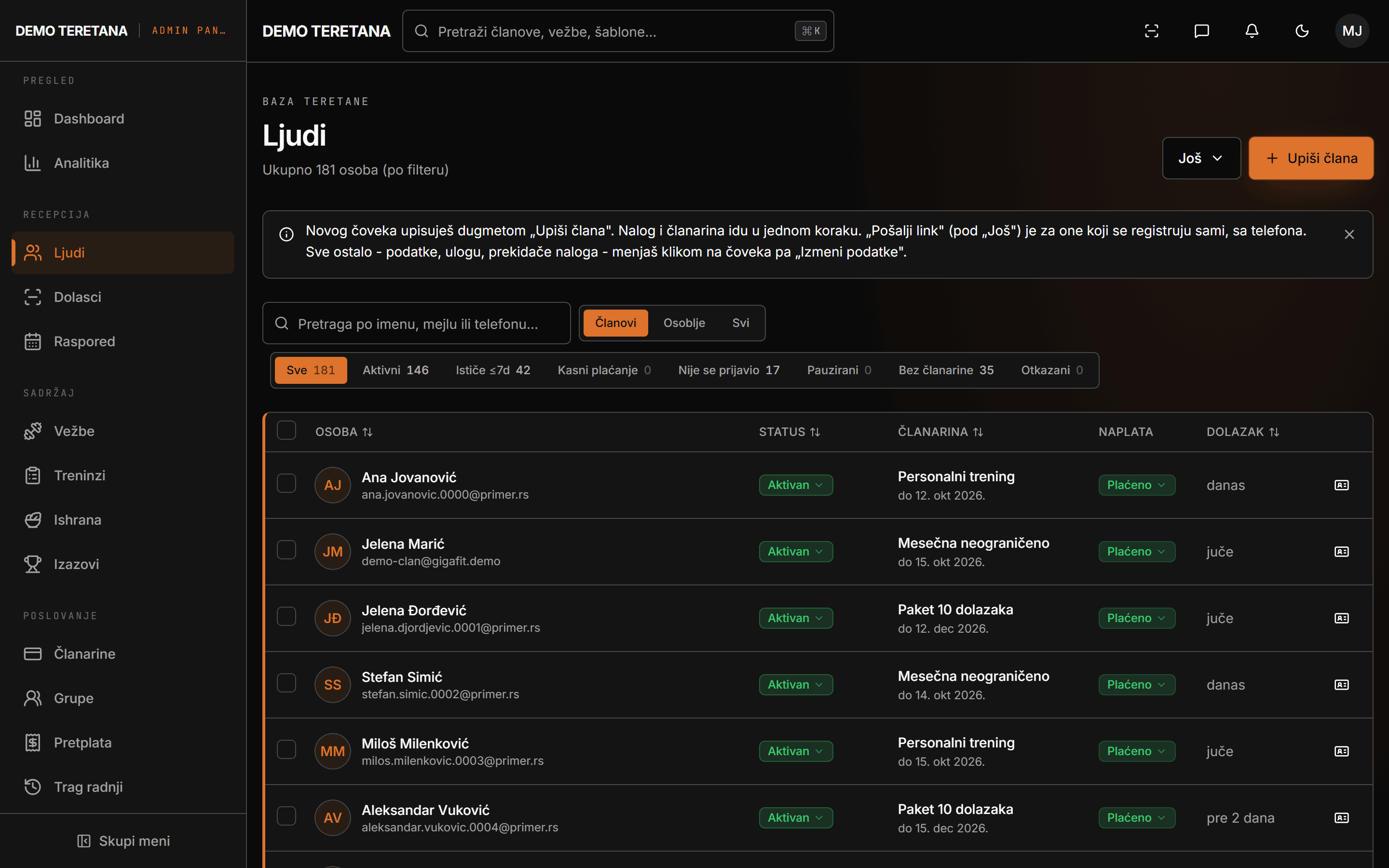Open member card icon for Stefan Simić
Screen dimensions: 1389x868
[1341, 685]
